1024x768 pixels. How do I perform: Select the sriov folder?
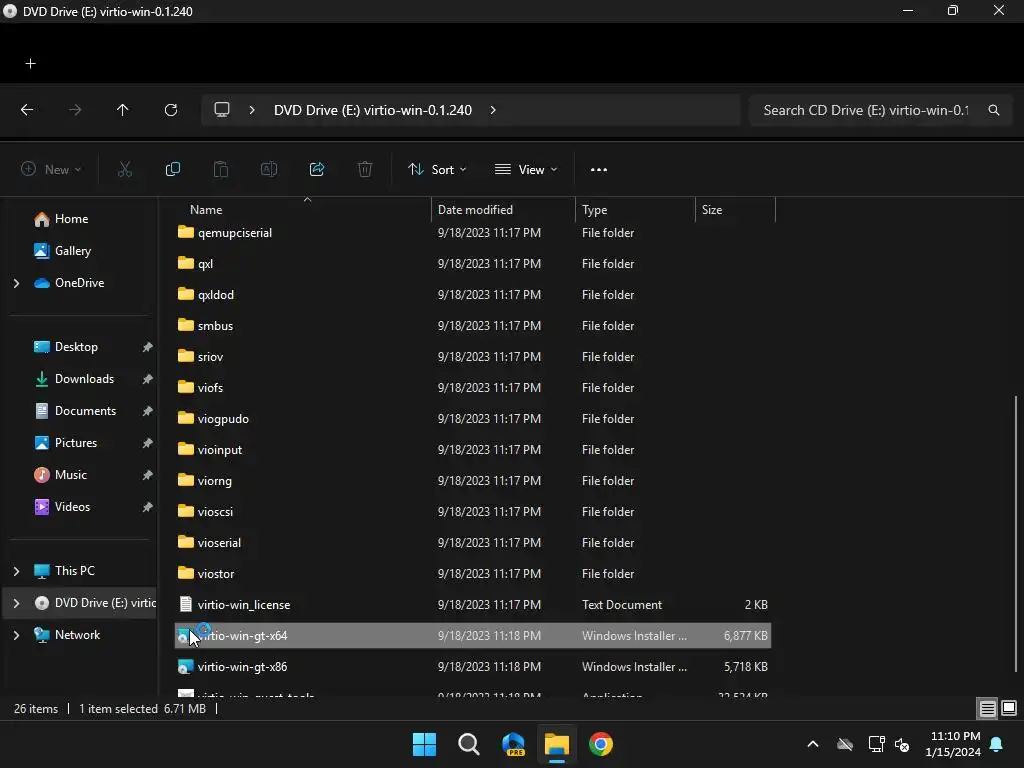473,357
